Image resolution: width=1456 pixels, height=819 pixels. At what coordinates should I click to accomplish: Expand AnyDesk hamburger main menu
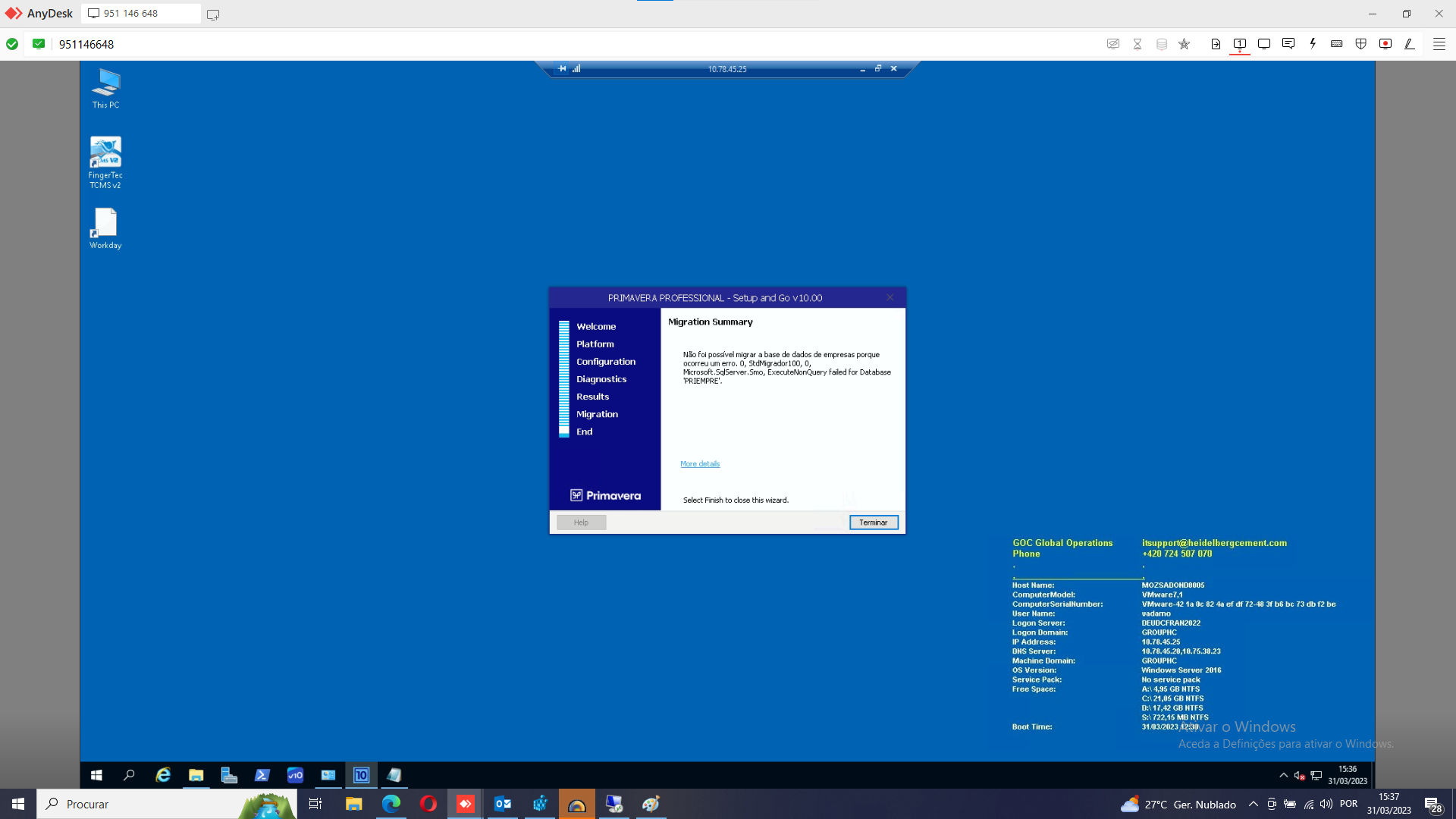(x=1439, y=44)
